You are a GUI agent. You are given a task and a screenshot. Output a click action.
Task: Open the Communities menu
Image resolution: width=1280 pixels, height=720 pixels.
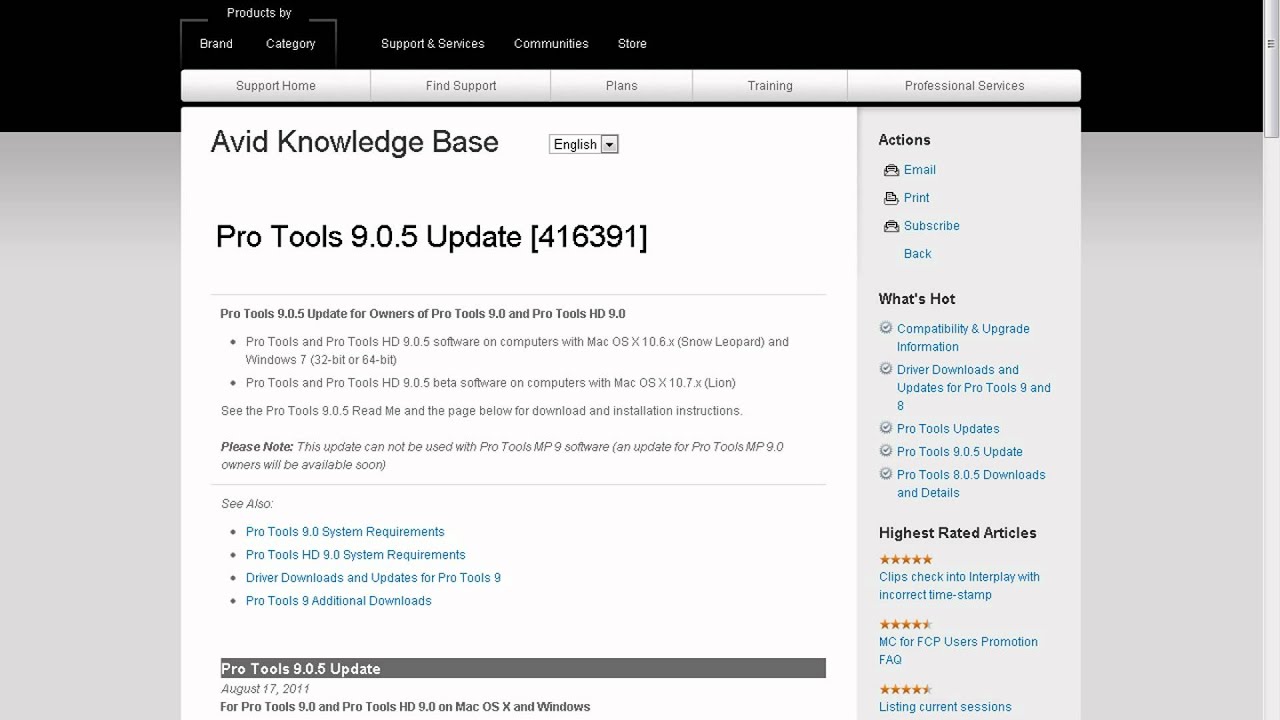[551, 44]
